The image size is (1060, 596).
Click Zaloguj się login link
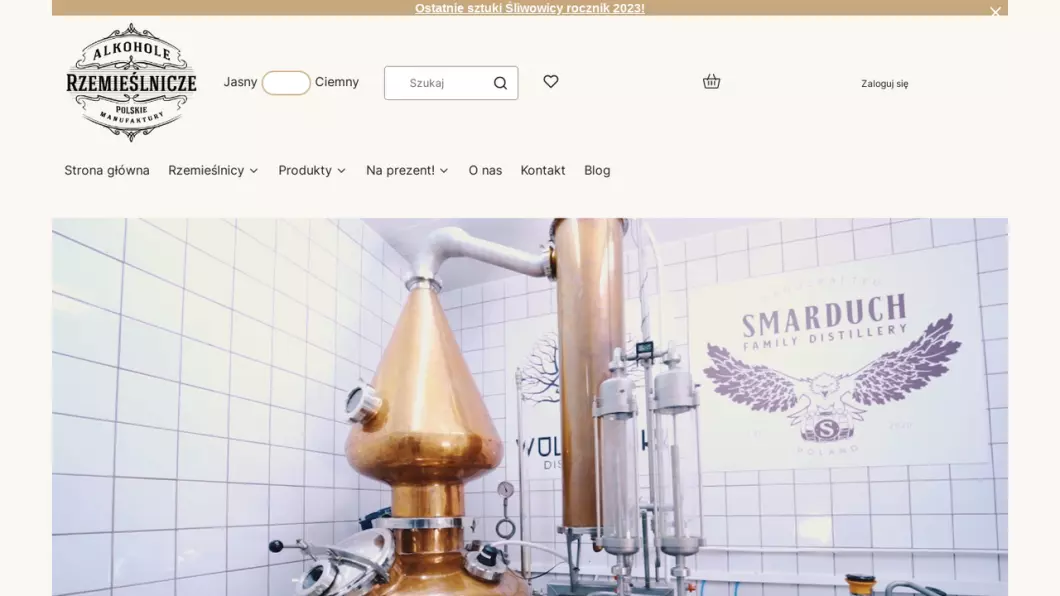point(884,84)
